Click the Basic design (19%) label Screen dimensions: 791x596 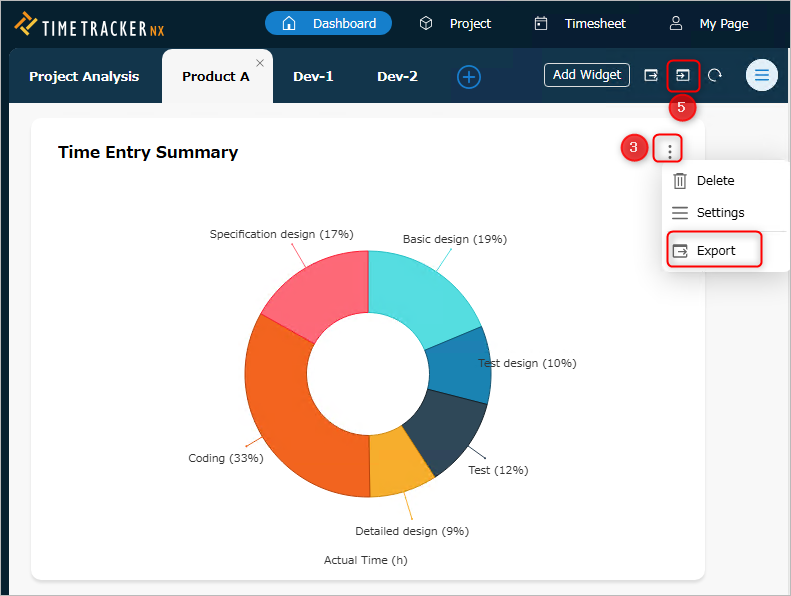coord(455,239)
